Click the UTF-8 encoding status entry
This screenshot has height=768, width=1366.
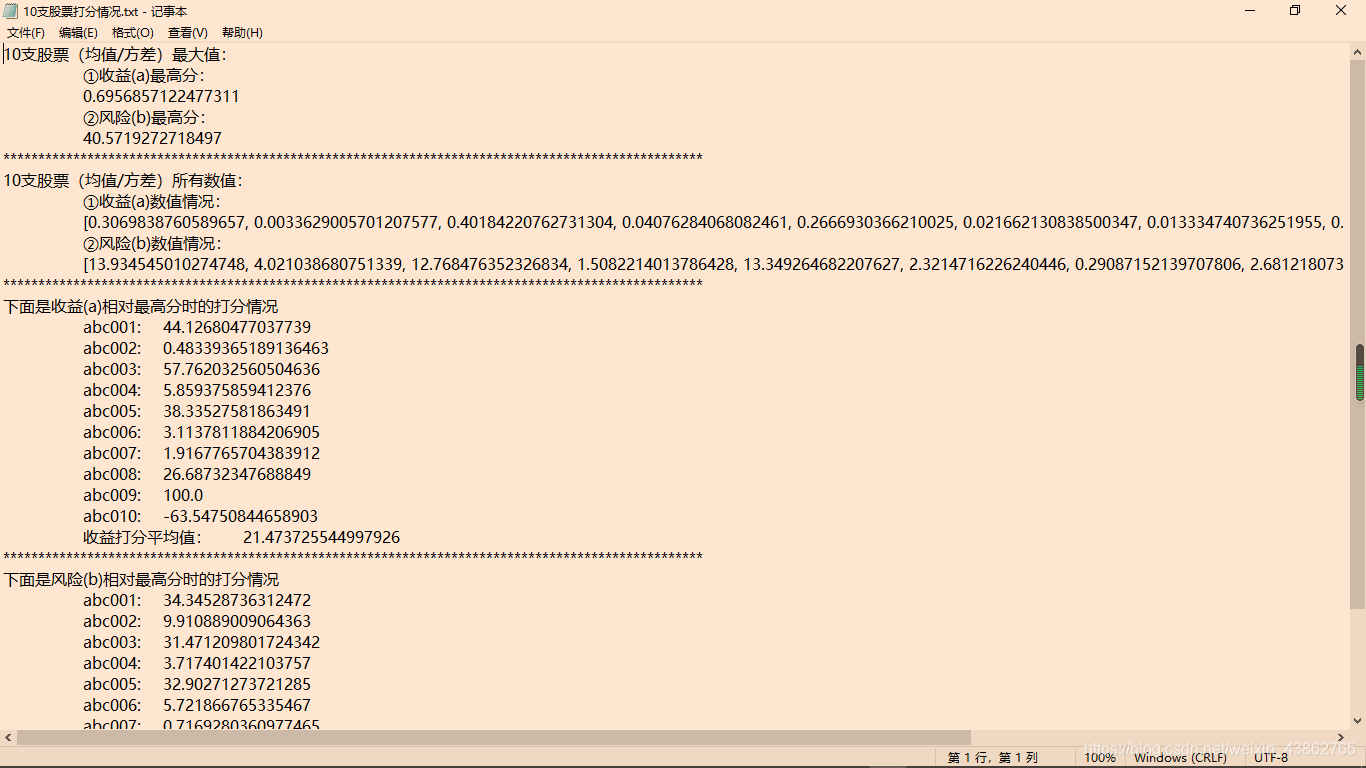coord(1271,758)
